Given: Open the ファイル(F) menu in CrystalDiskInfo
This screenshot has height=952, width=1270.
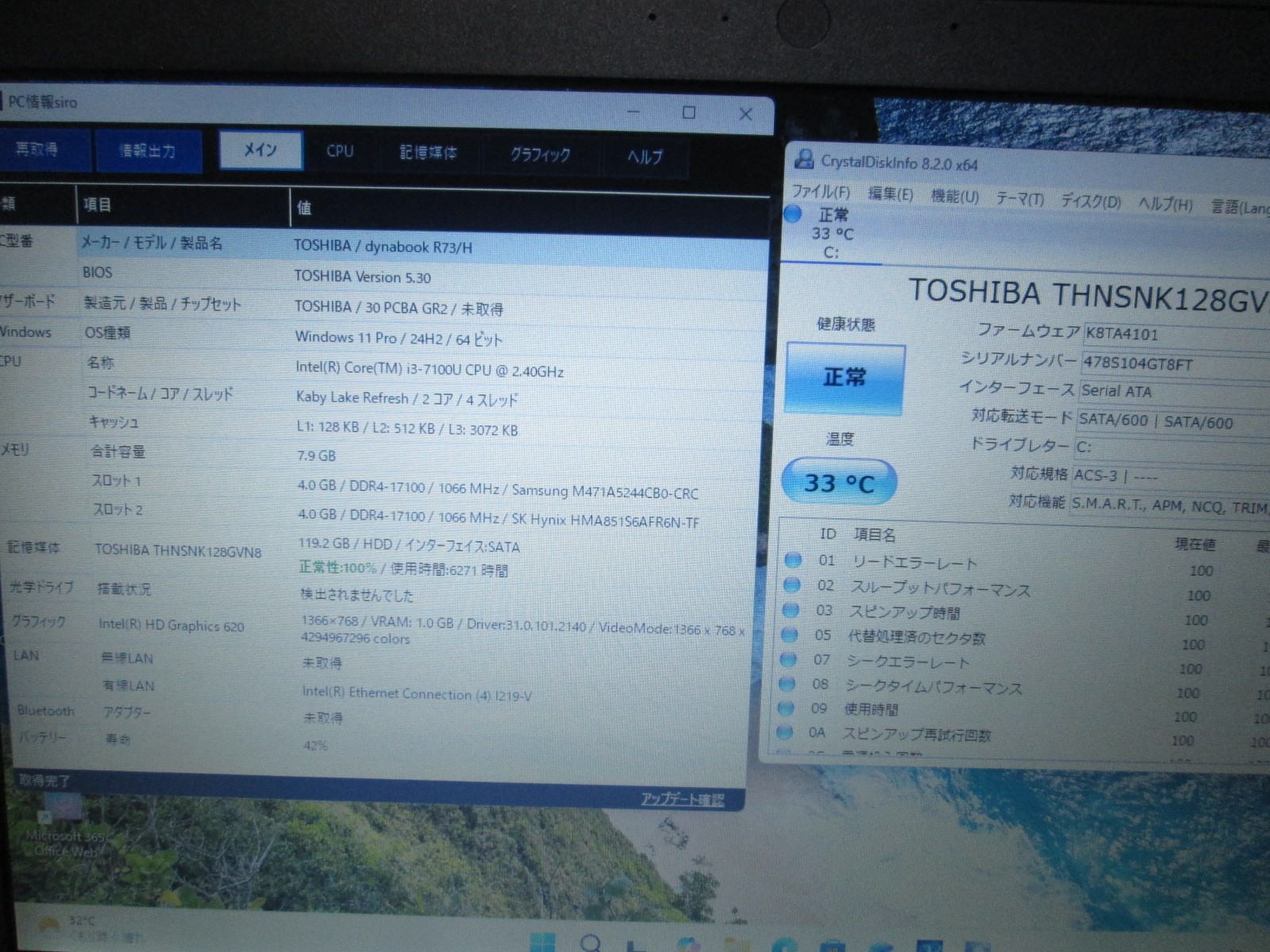Looking at the screenshot, I should coord(821,191).
